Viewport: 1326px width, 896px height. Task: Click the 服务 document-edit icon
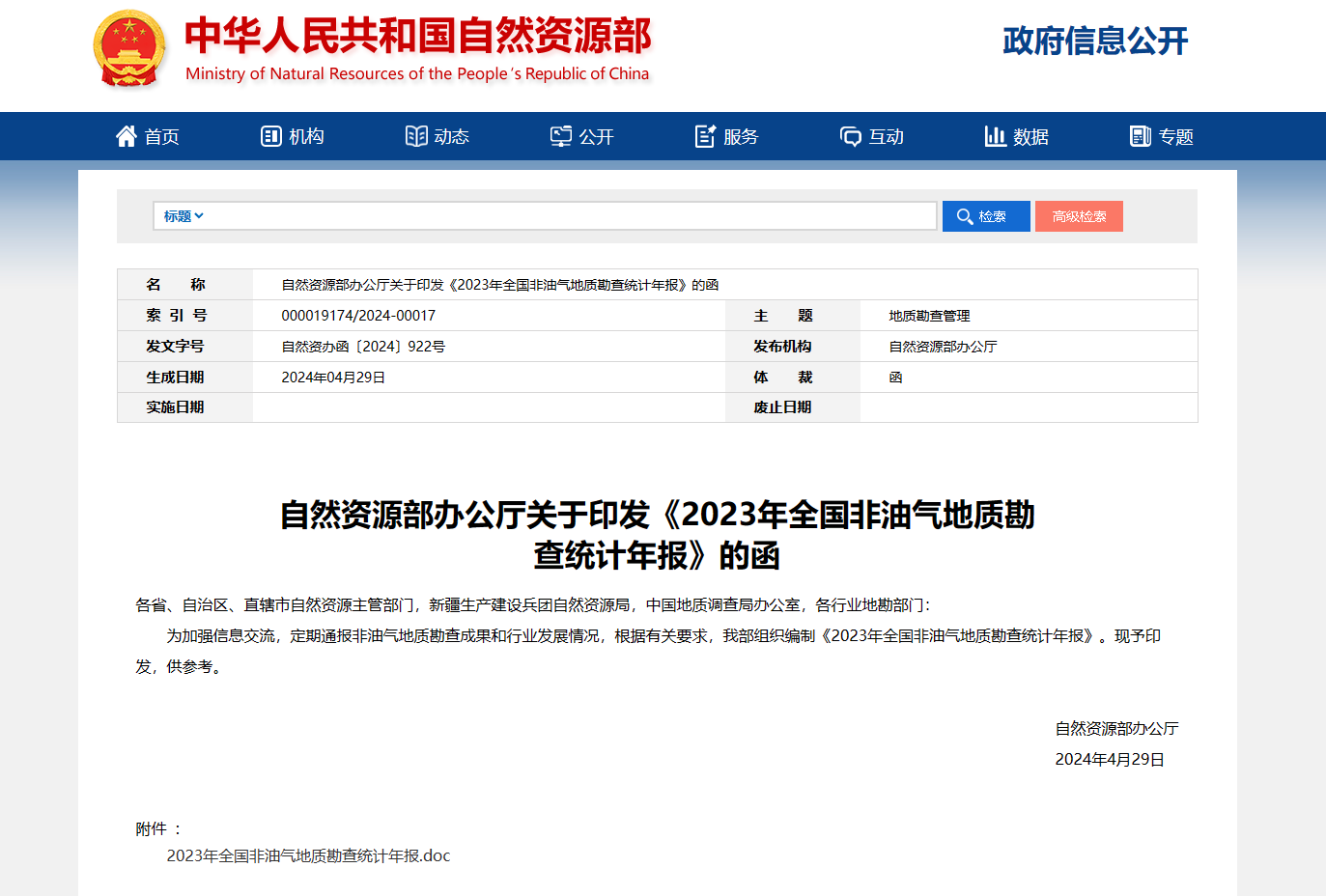tap(705, 136)
